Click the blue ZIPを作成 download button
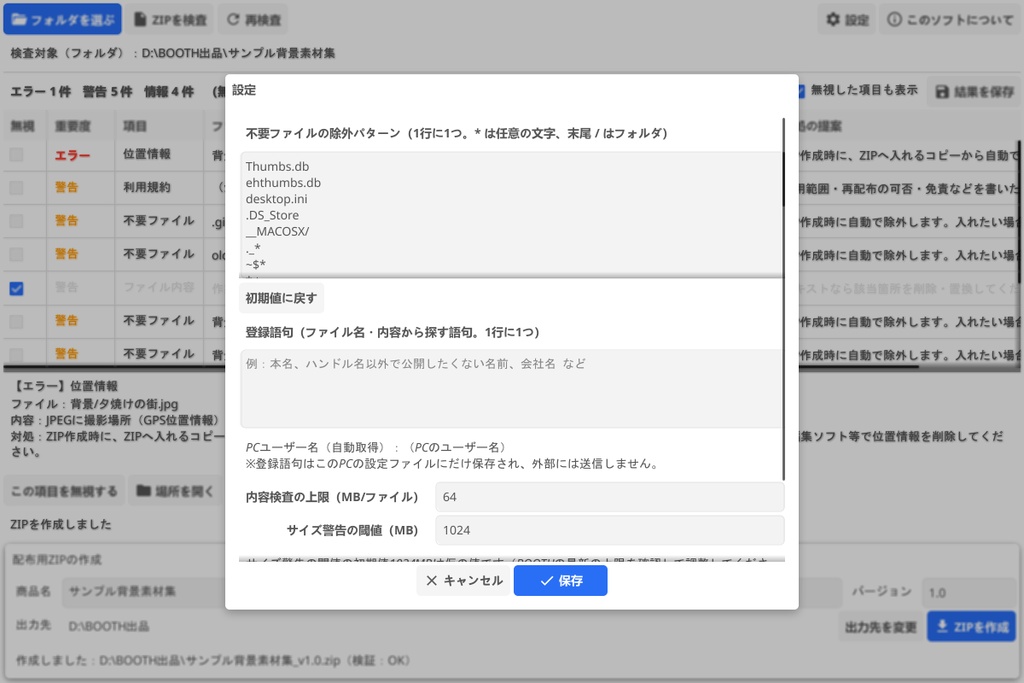1024x683 pixels. click(972, 626)
